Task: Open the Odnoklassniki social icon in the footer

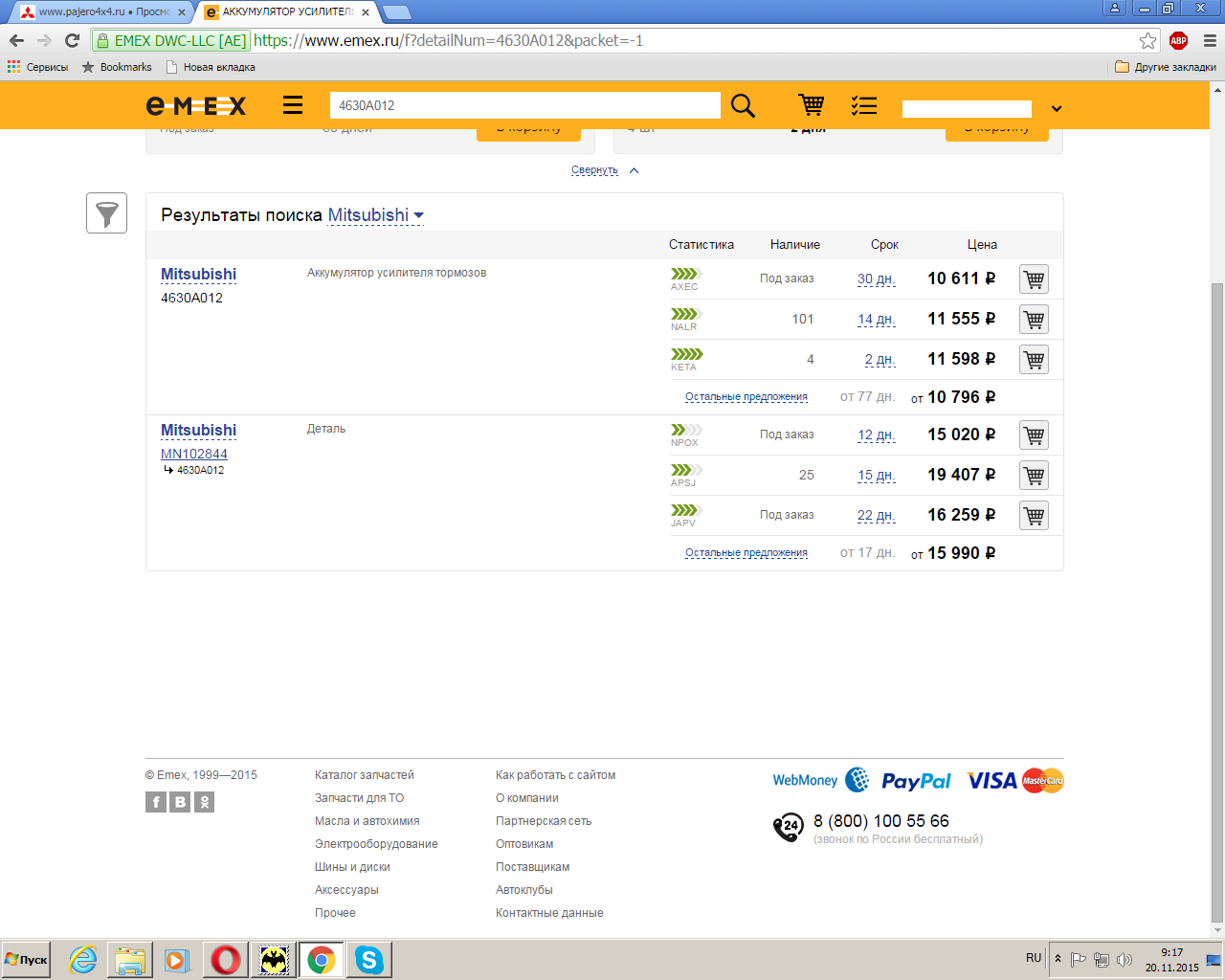Action: [204, 802]
